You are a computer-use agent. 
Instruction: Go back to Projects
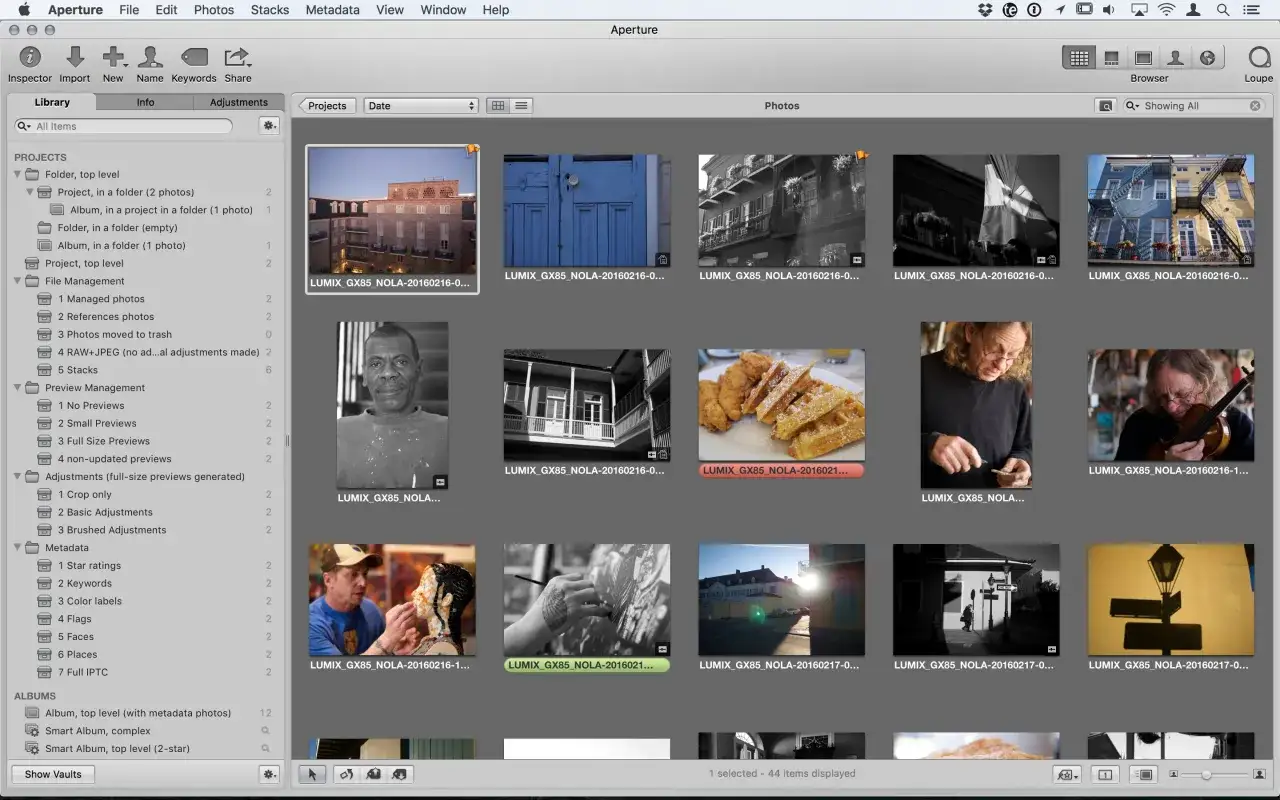(x=327, y=105)
